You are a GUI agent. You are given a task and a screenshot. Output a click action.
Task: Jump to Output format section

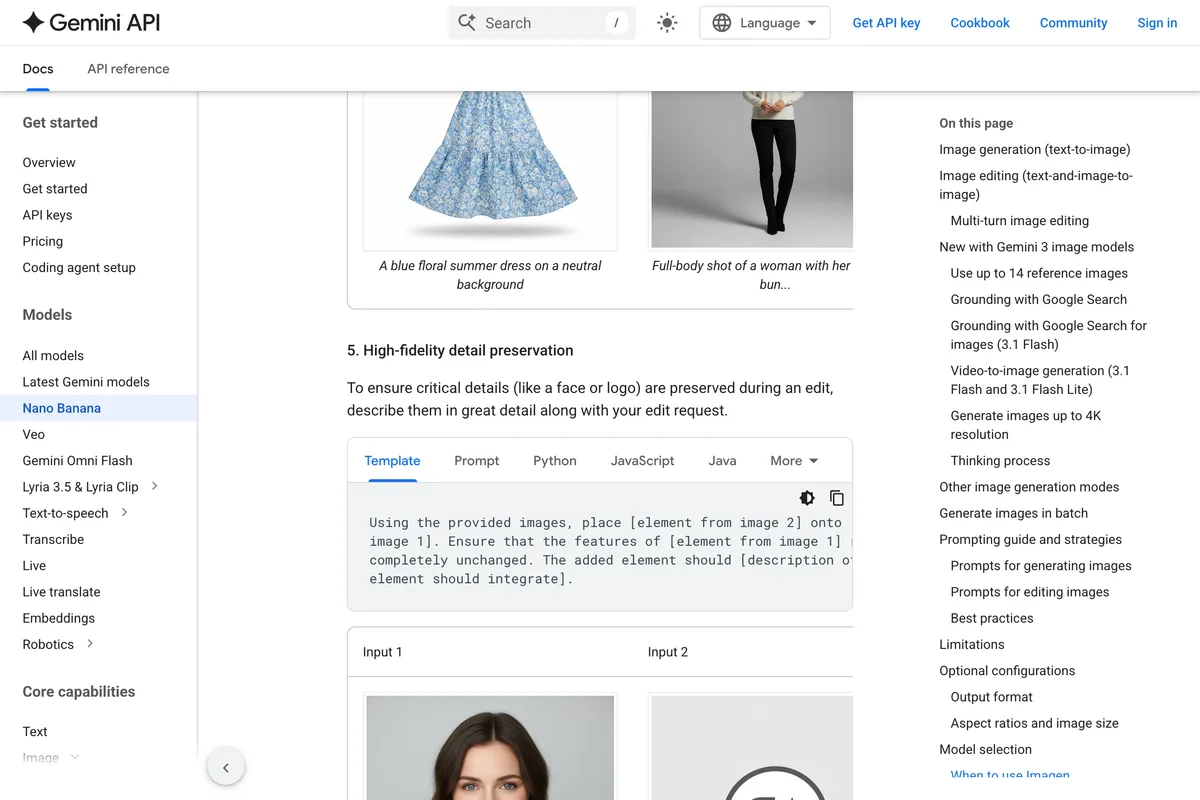pos(991,697)
